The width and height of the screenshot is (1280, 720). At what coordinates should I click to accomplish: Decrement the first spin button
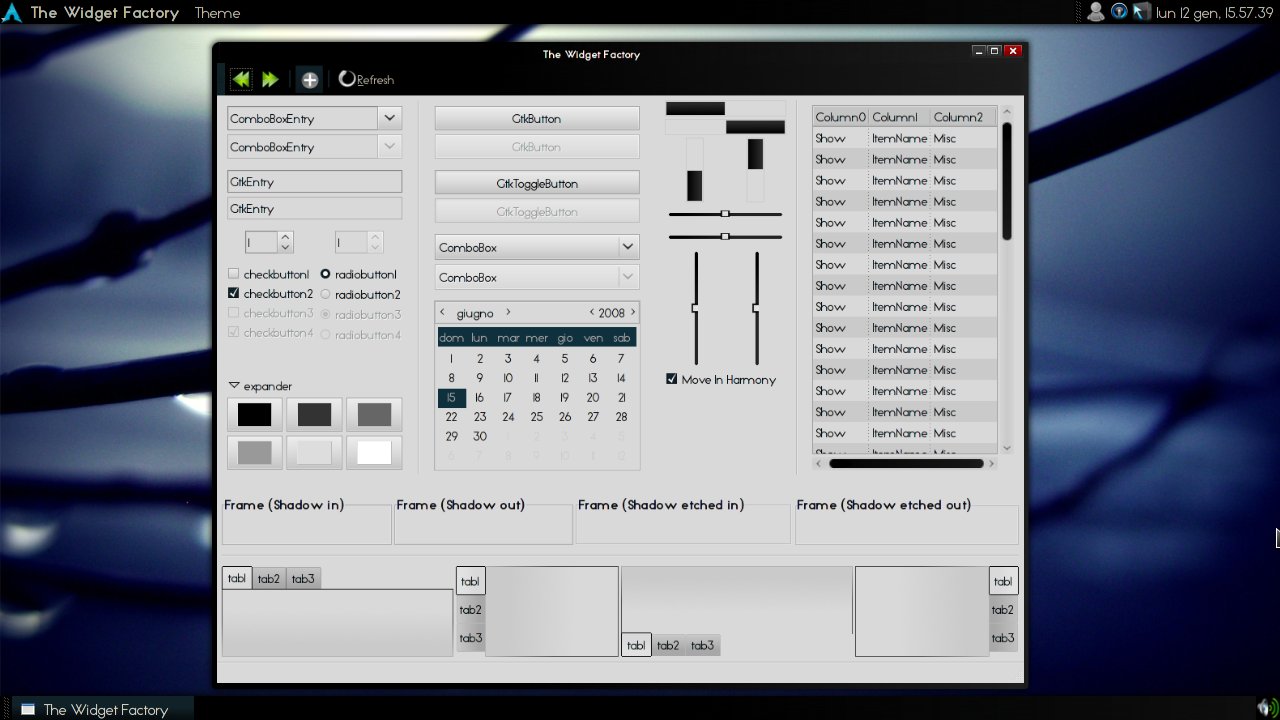tap(285, 247)
